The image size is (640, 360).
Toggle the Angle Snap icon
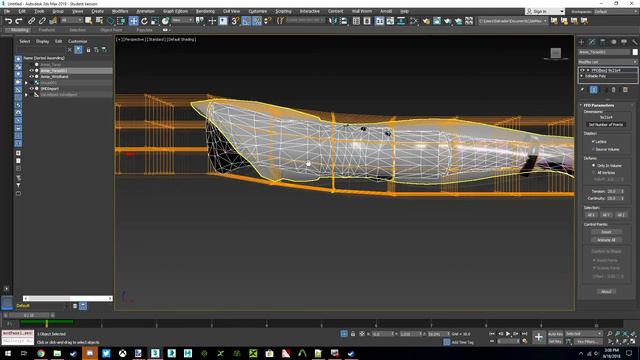tap(246, 21)
